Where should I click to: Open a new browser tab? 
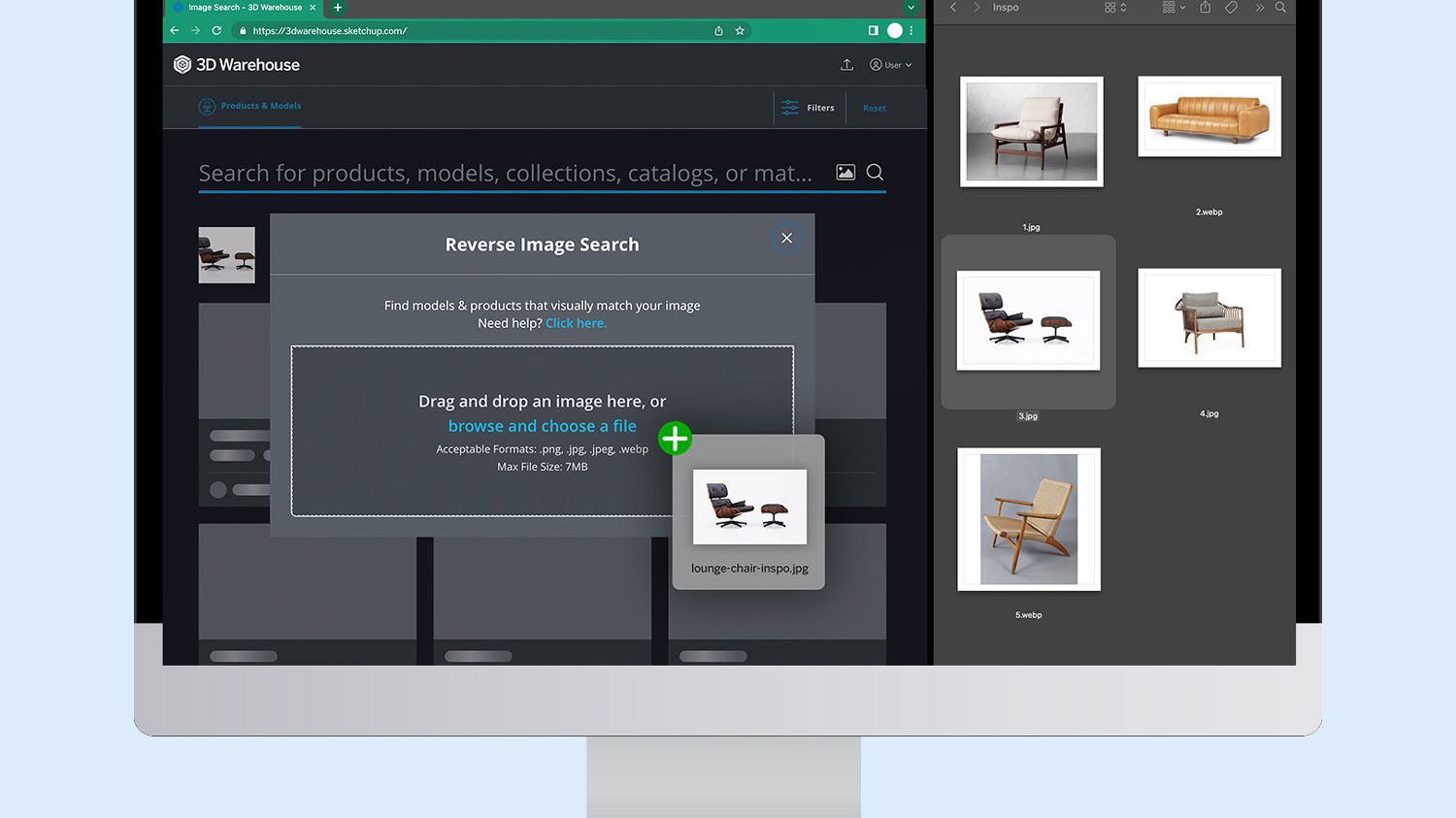click(338, 8)
